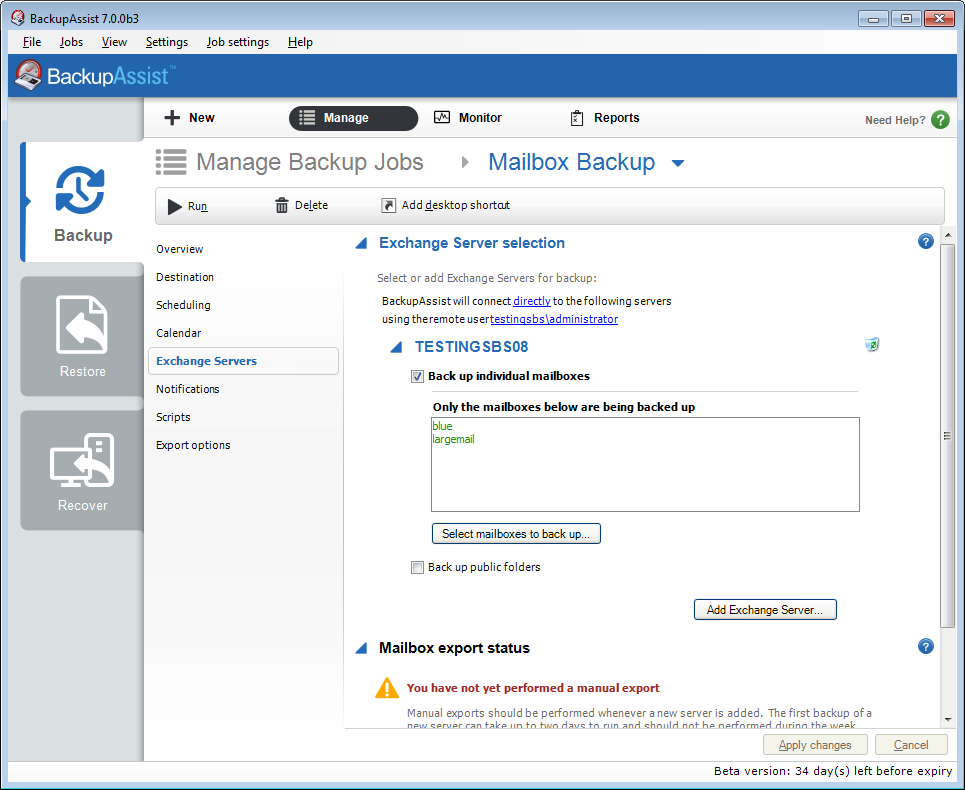The height and width of the screenshot is (790, 965).
Task: Click the Add Exchange Server button
Action: [765, 610]
